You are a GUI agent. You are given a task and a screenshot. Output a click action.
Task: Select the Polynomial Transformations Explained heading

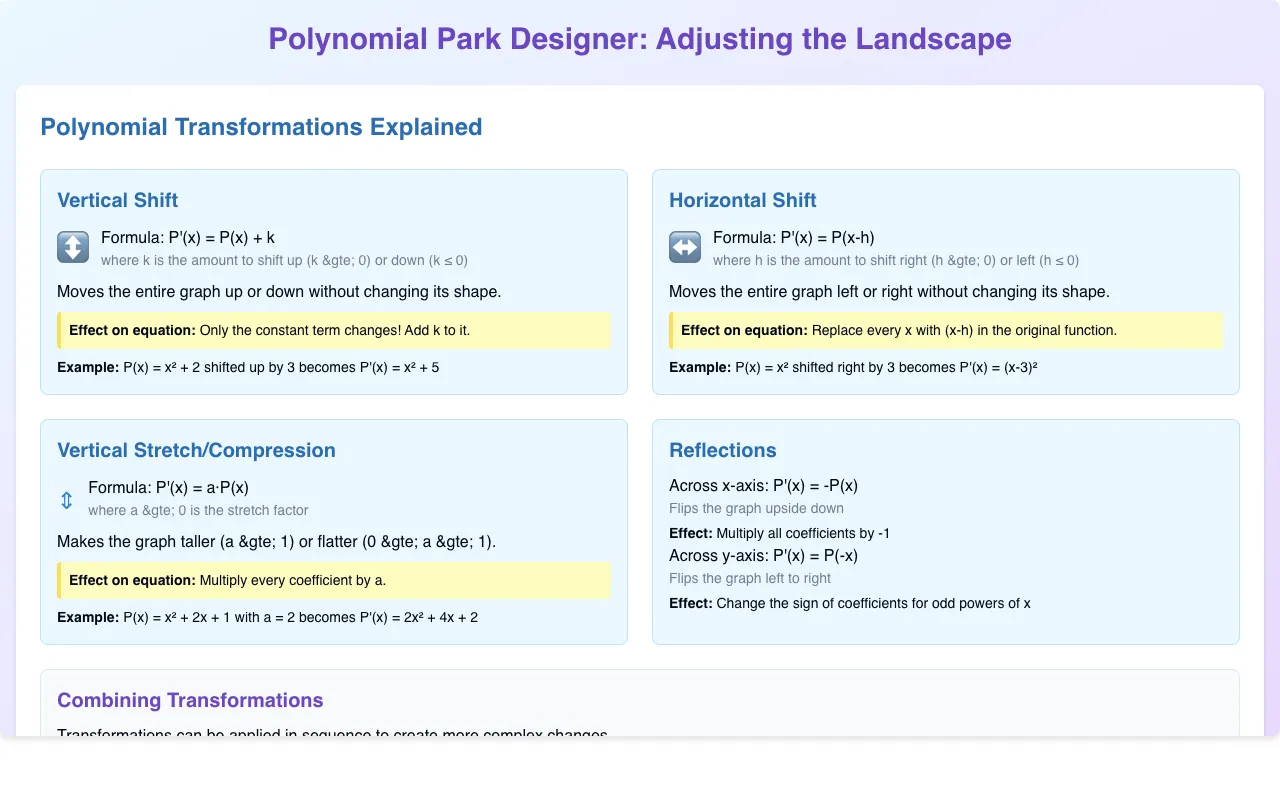click(x=261, y=127)
